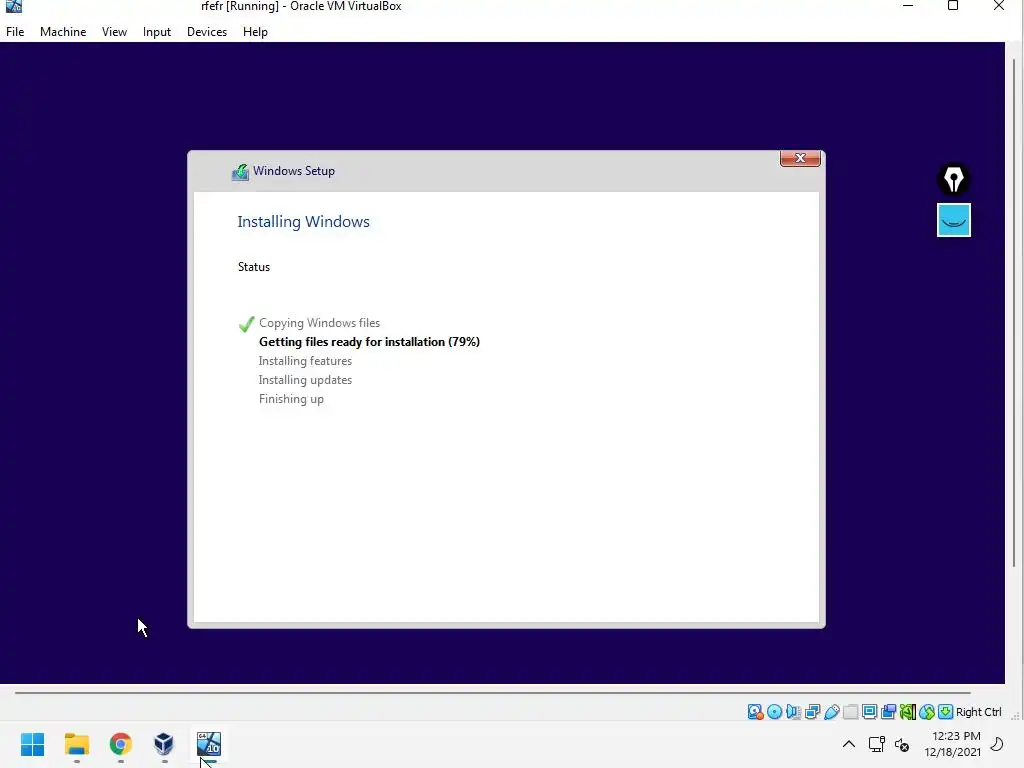
Task: Click the optical disk status icon
Action: pyautogui.click(x=775, y=712)
